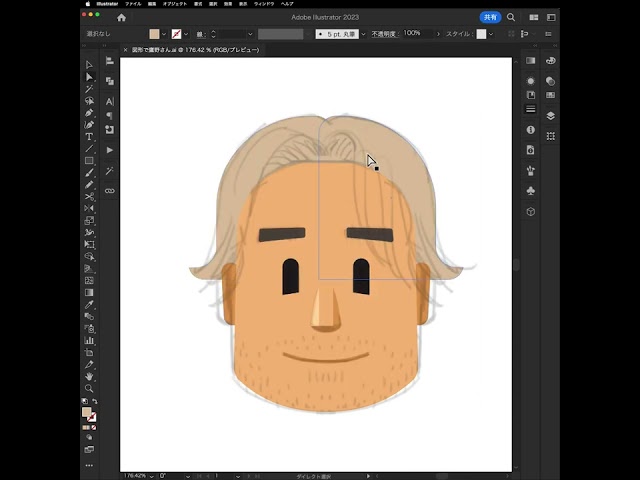Pick the Lasso tool
Viewport: 640px width, 480px height.
pyautogui.click(x=89, y=101)
